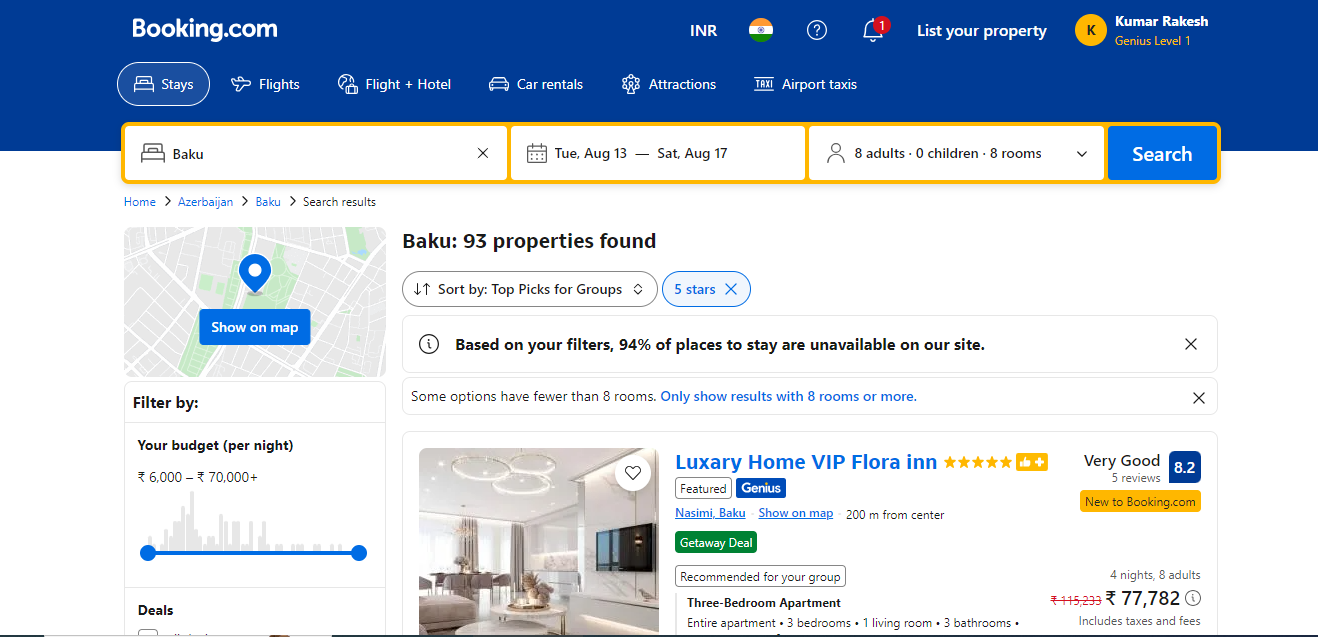Click the Show on map link in the listing

(x=796, y=513)
